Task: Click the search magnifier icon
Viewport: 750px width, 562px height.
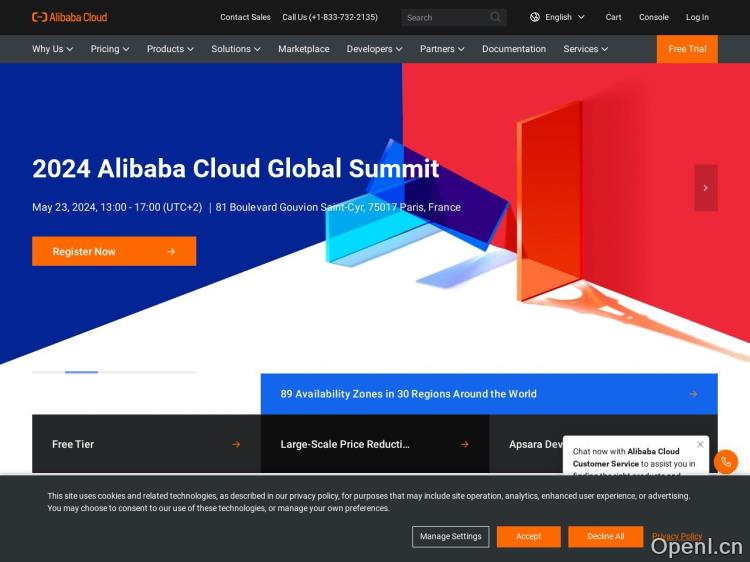Action: [x=495, y=17]
